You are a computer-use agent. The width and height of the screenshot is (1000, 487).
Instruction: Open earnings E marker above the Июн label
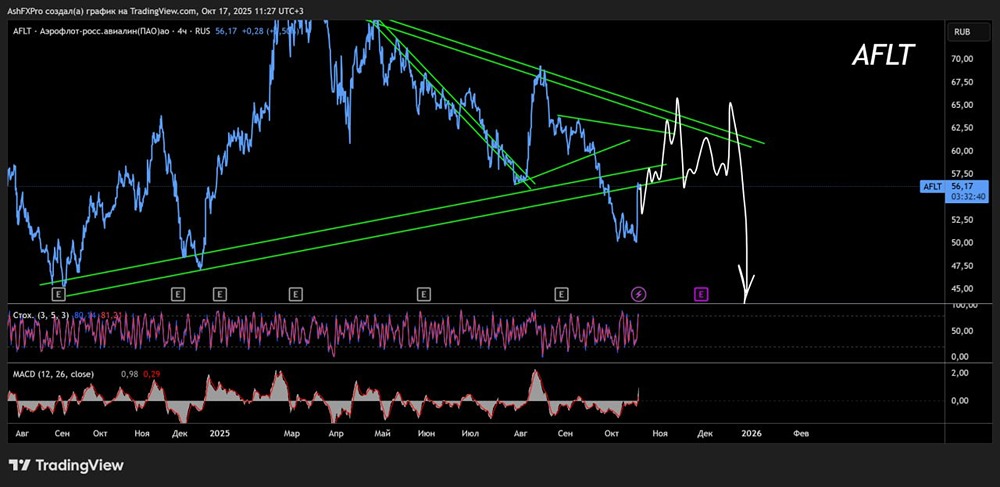pyautogui.click(x=423, y=294)
